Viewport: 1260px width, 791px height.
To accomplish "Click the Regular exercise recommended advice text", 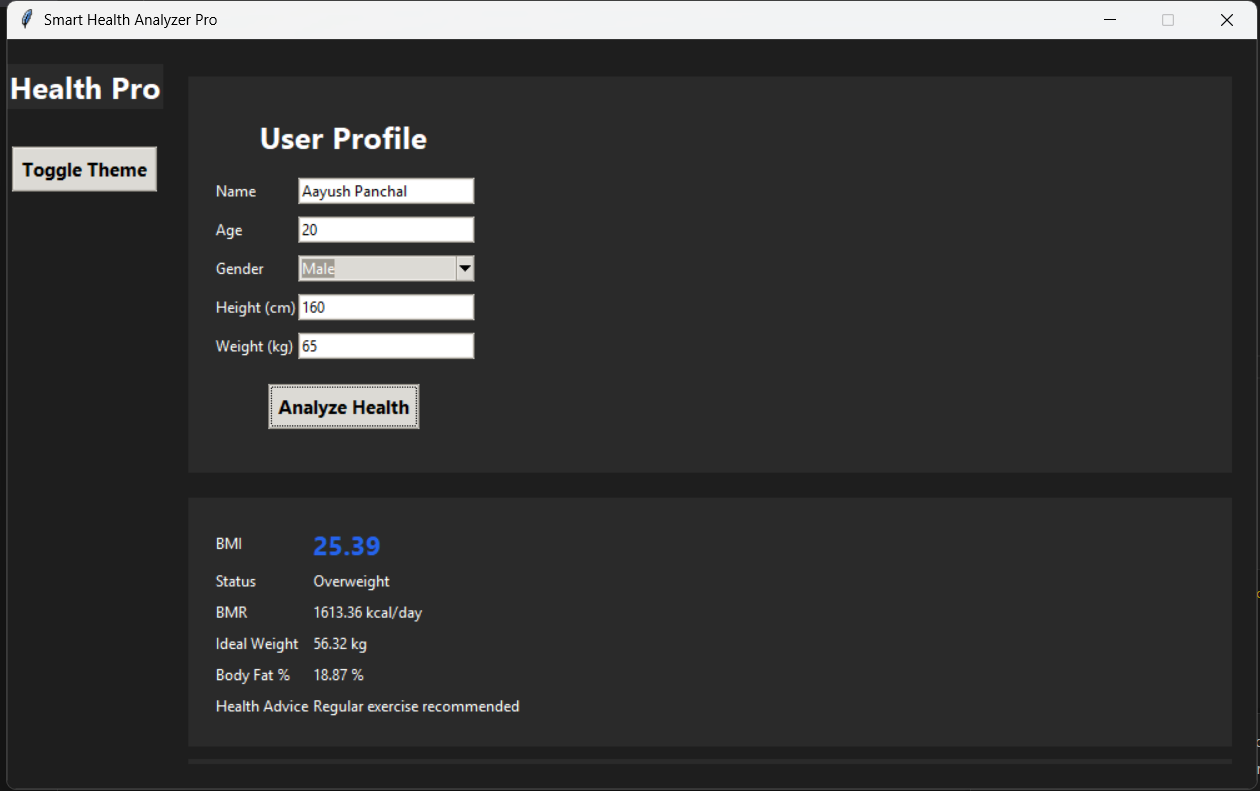I will click(416, 706).
